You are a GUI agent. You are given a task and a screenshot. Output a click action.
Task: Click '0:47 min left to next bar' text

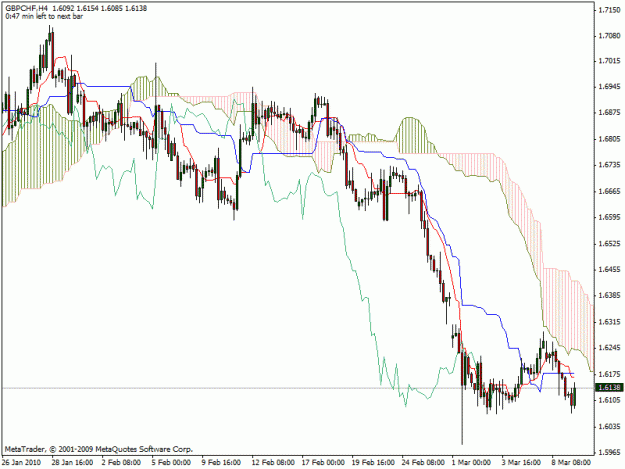coord(44,17)
